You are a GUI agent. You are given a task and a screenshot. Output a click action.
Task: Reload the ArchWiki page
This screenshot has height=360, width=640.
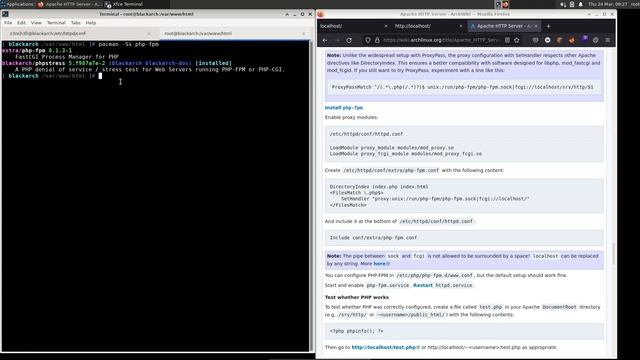(349, 40)
